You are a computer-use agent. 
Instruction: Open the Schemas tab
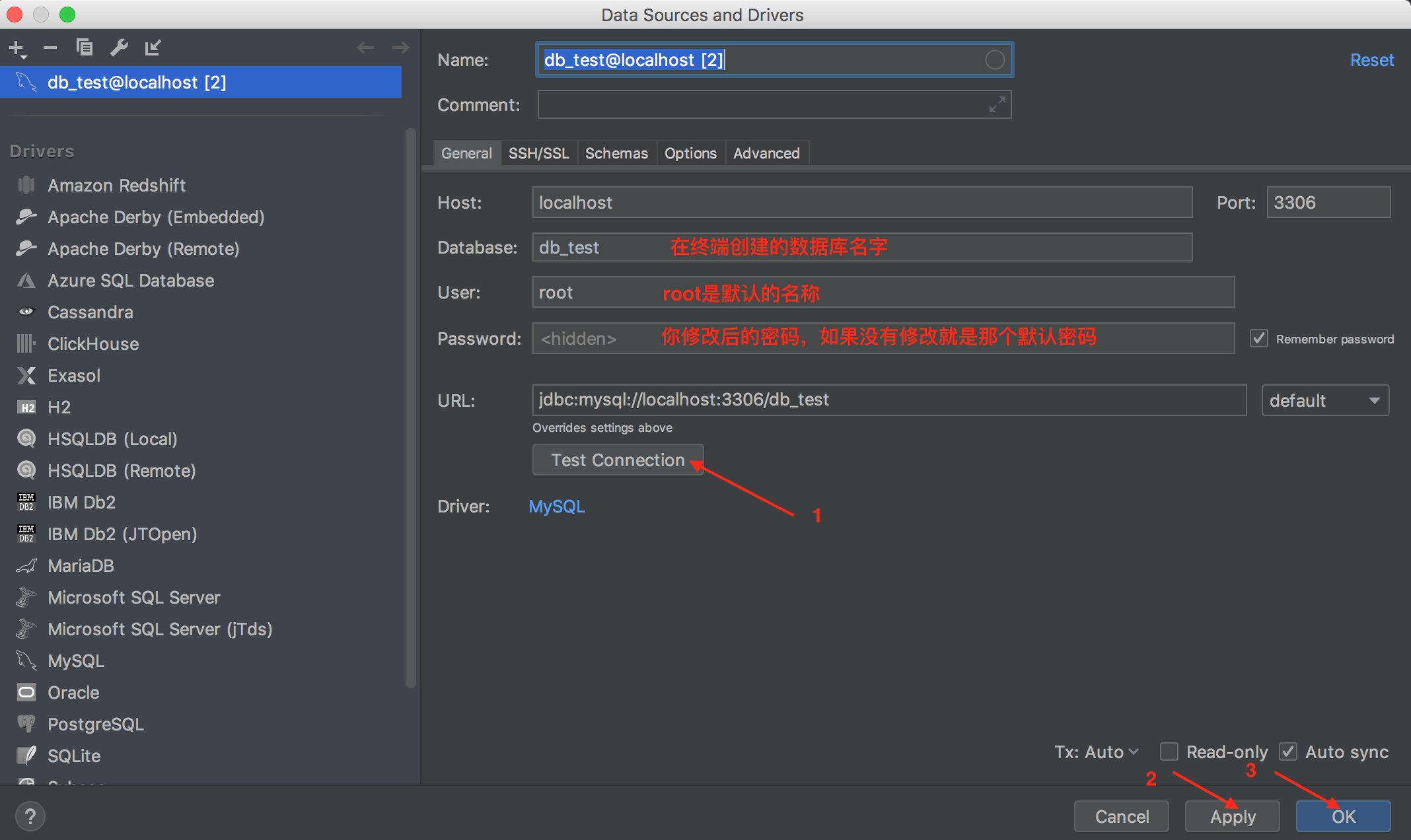616,153
